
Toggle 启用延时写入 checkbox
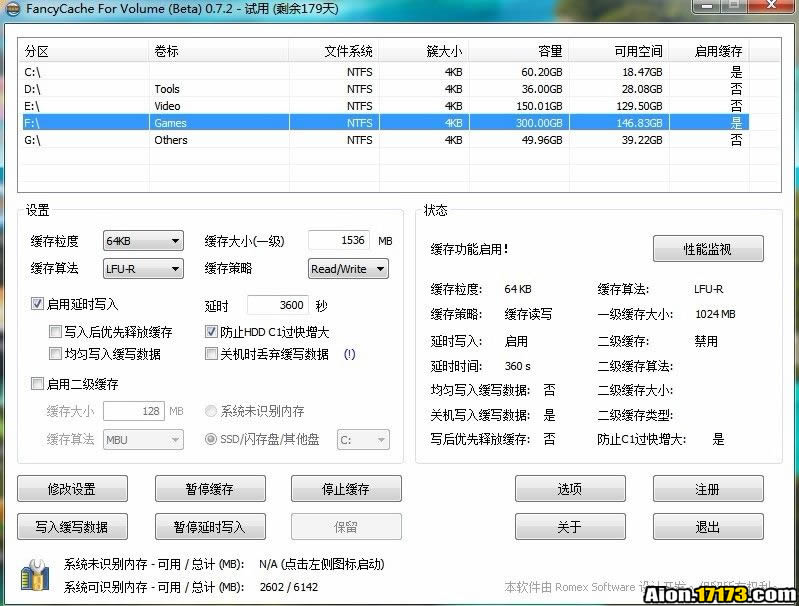(37, 304)
